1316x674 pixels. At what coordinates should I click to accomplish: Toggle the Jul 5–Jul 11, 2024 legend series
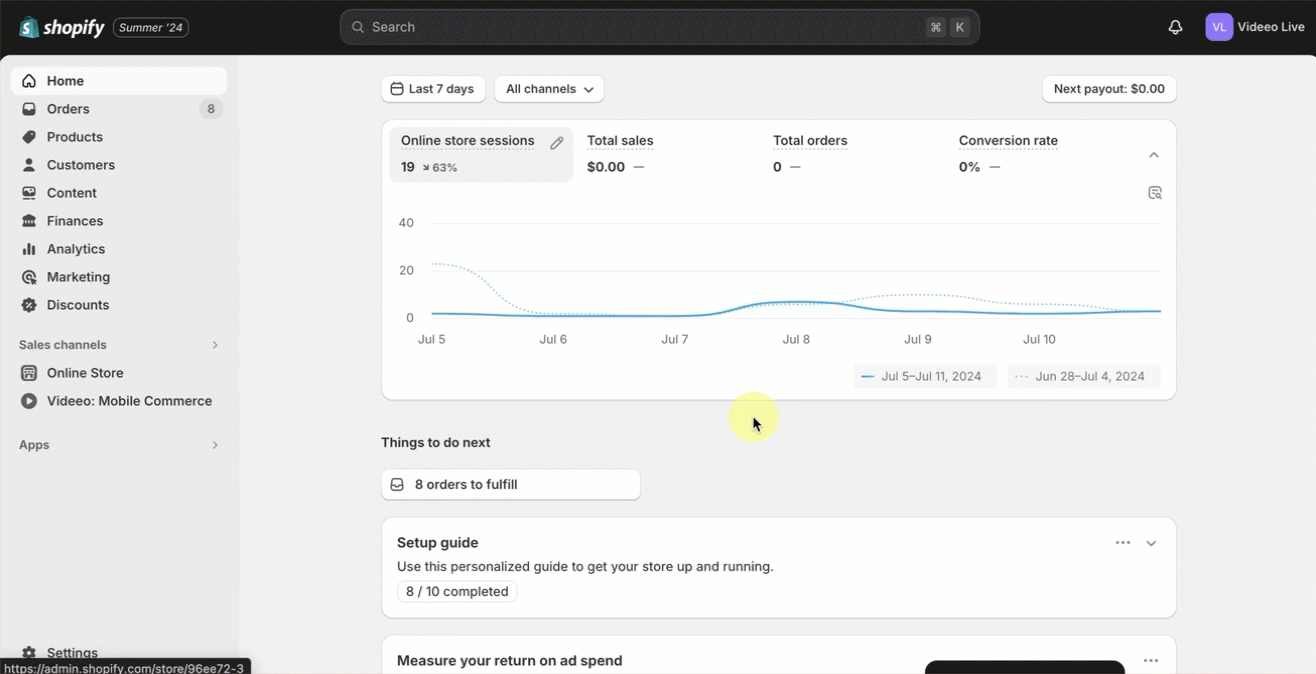pos(925,377)
